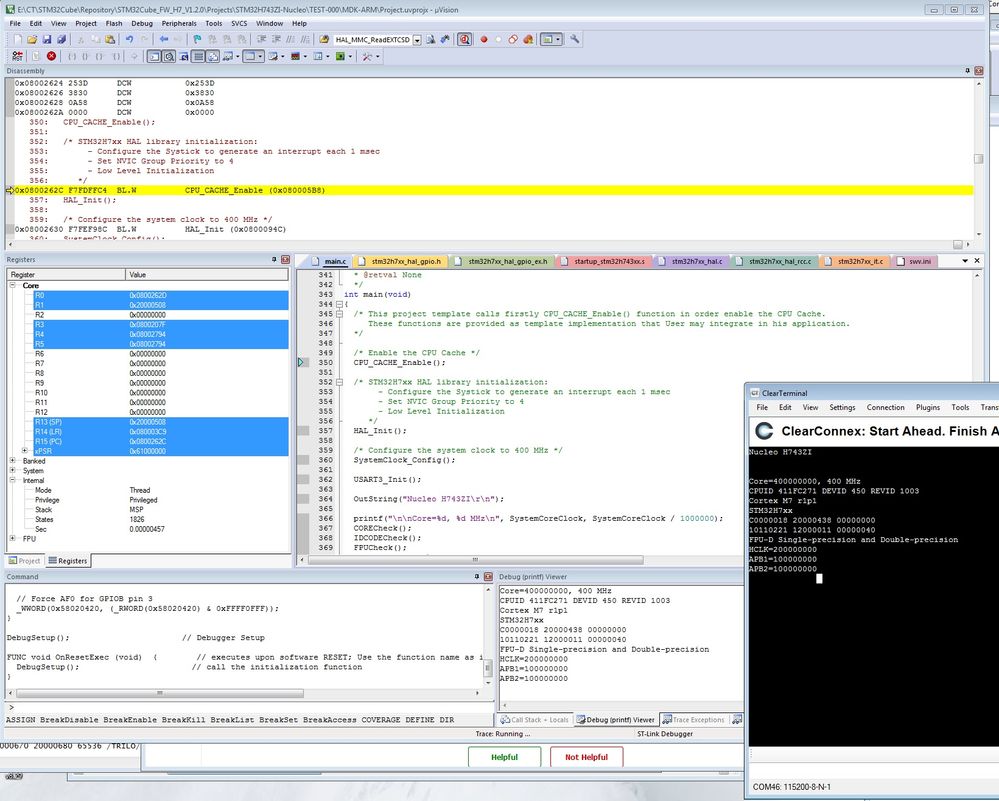Click the Undo arrow icon

129,40
